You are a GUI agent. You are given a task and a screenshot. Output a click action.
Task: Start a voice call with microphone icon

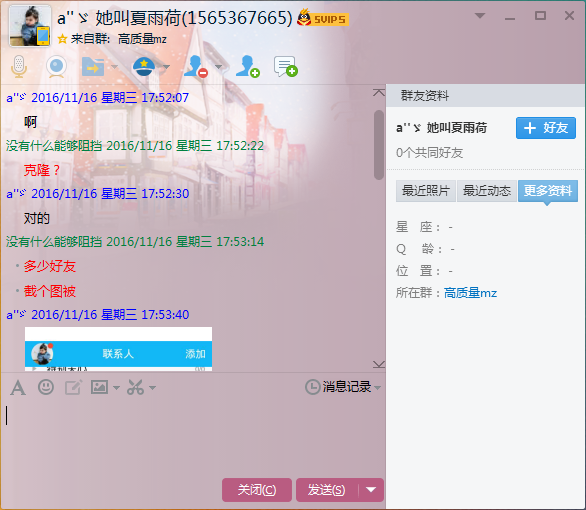click(19, 67)
